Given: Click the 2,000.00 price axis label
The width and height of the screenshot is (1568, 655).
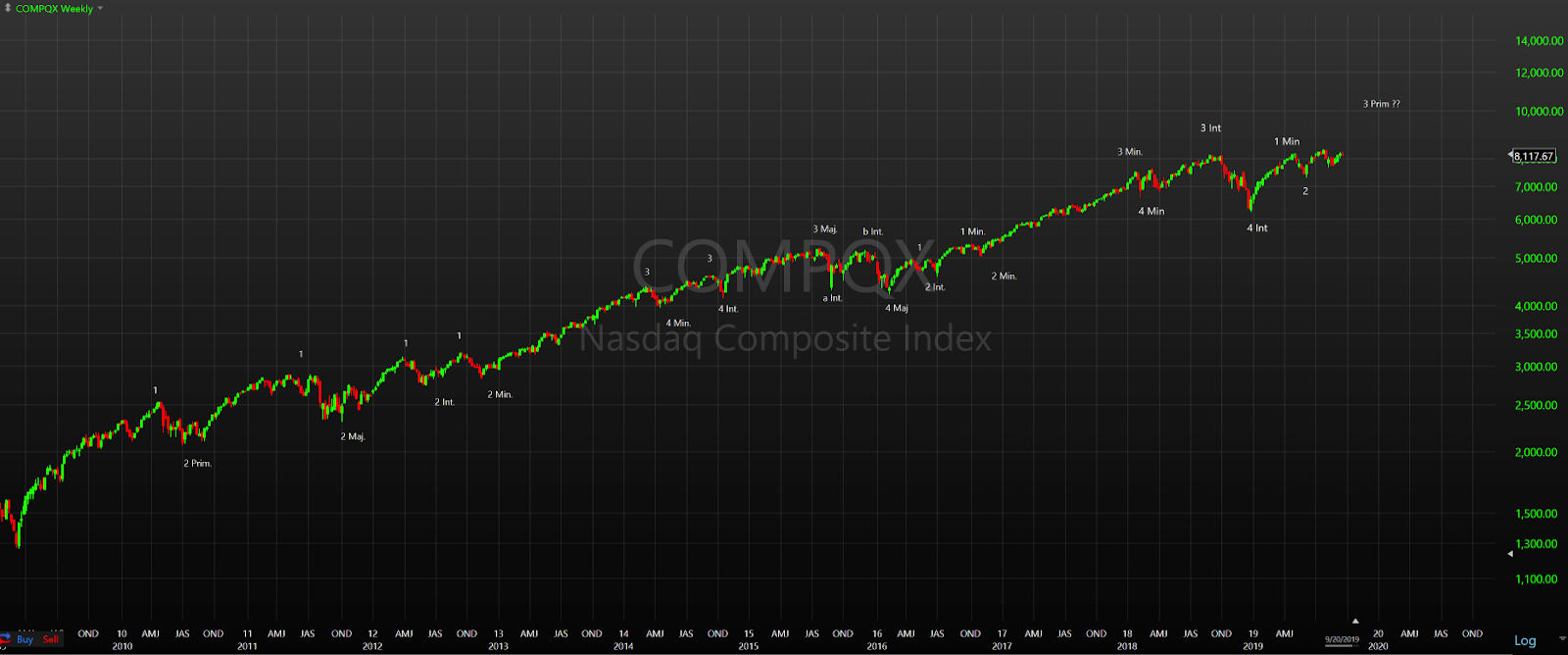Looking at the screenshot, I should click(1536, 453).
